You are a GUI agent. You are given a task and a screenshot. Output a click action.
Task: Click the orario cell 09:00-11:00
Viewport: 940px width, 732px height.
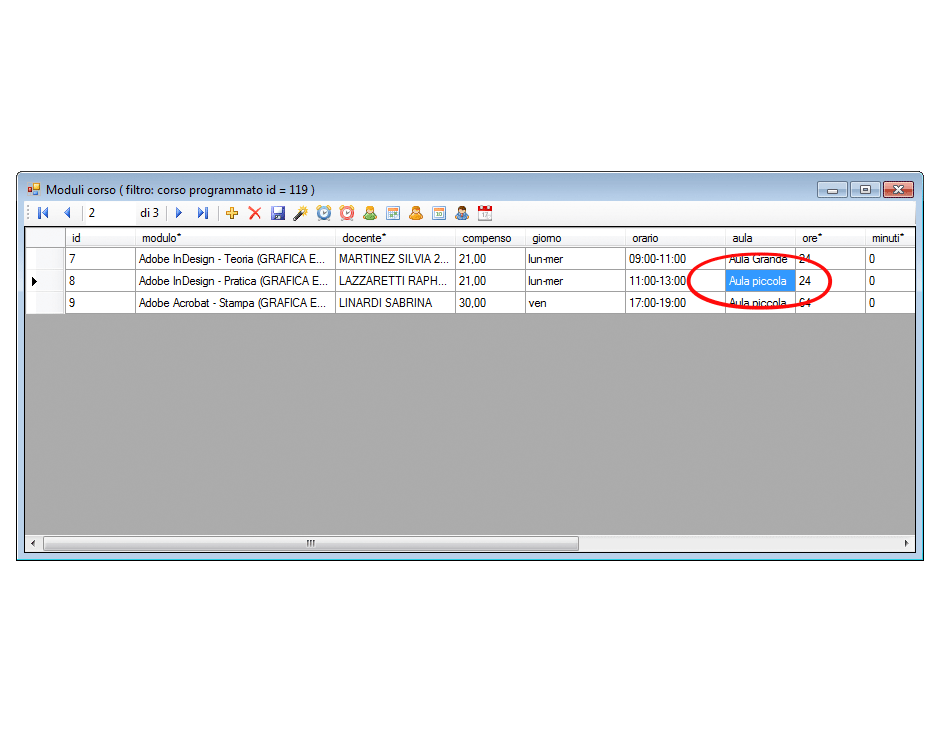click(675, 259)
